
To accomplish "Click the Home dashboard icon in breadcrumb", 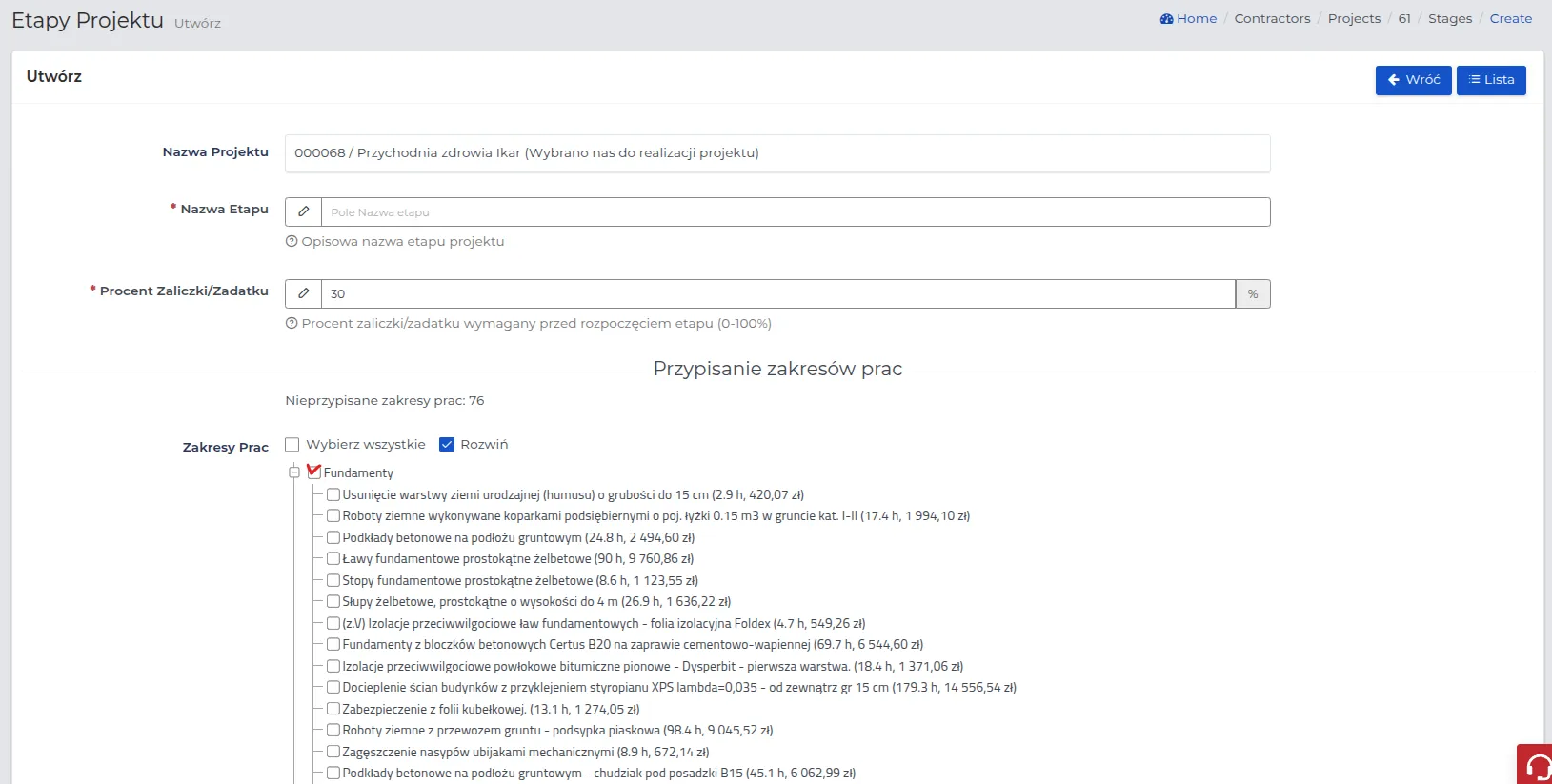I will coord(1166,19).
